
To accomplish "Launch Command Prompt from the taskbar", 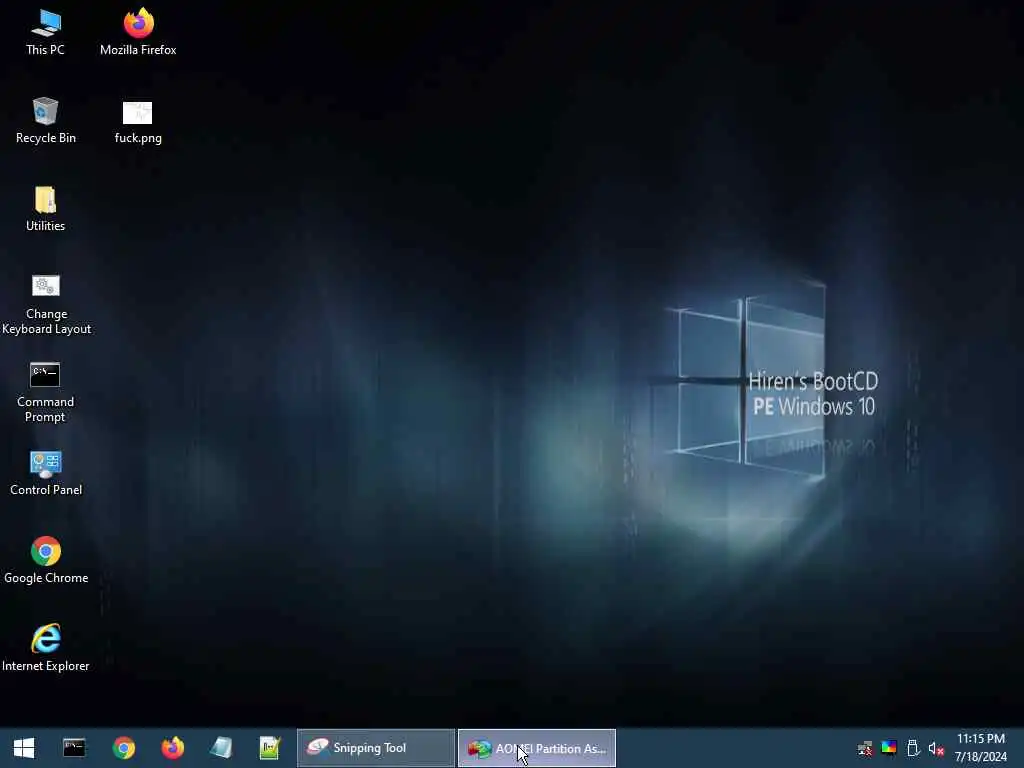I will tap(74, 748).
